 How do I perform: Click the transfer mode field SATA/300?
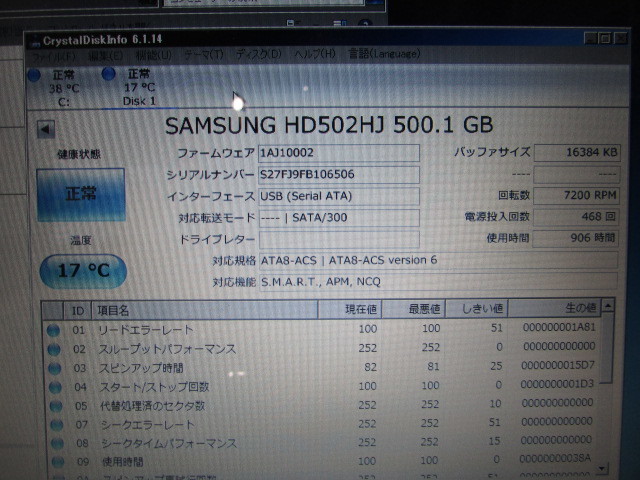coord(339,218)
